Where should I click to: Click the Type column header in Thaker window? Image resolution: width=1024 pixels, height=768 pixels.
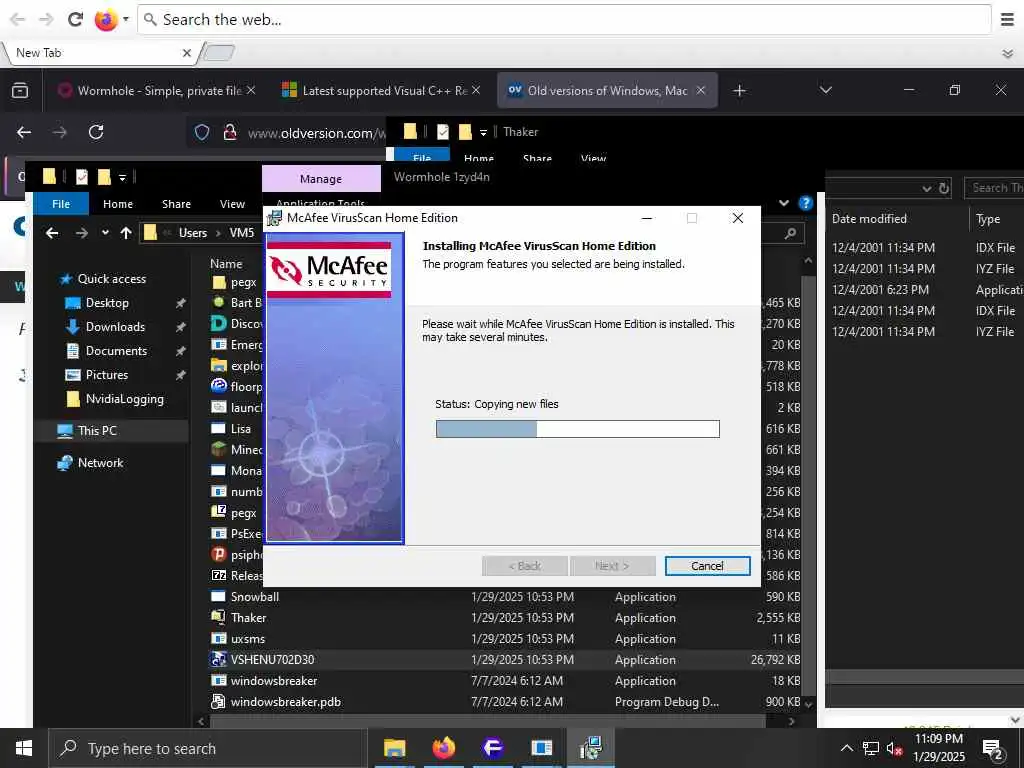(987, 219)
